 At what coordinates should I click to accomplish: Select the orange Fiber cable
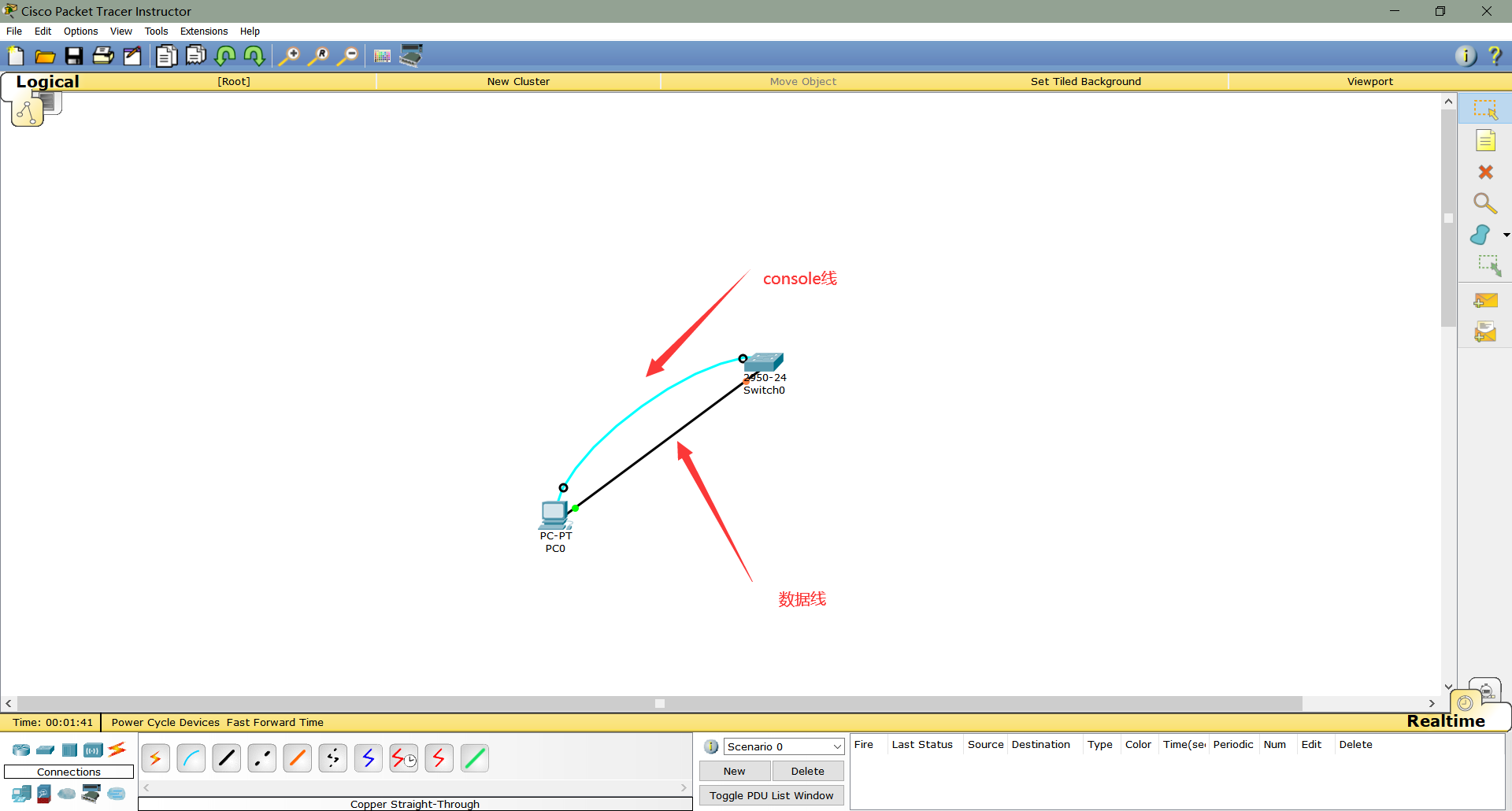(298, 758)
